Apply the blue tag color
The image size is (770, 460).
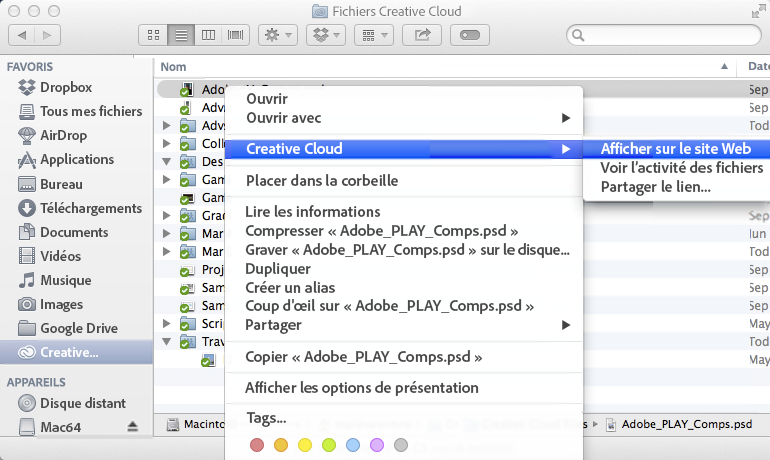tap(353, 445)
